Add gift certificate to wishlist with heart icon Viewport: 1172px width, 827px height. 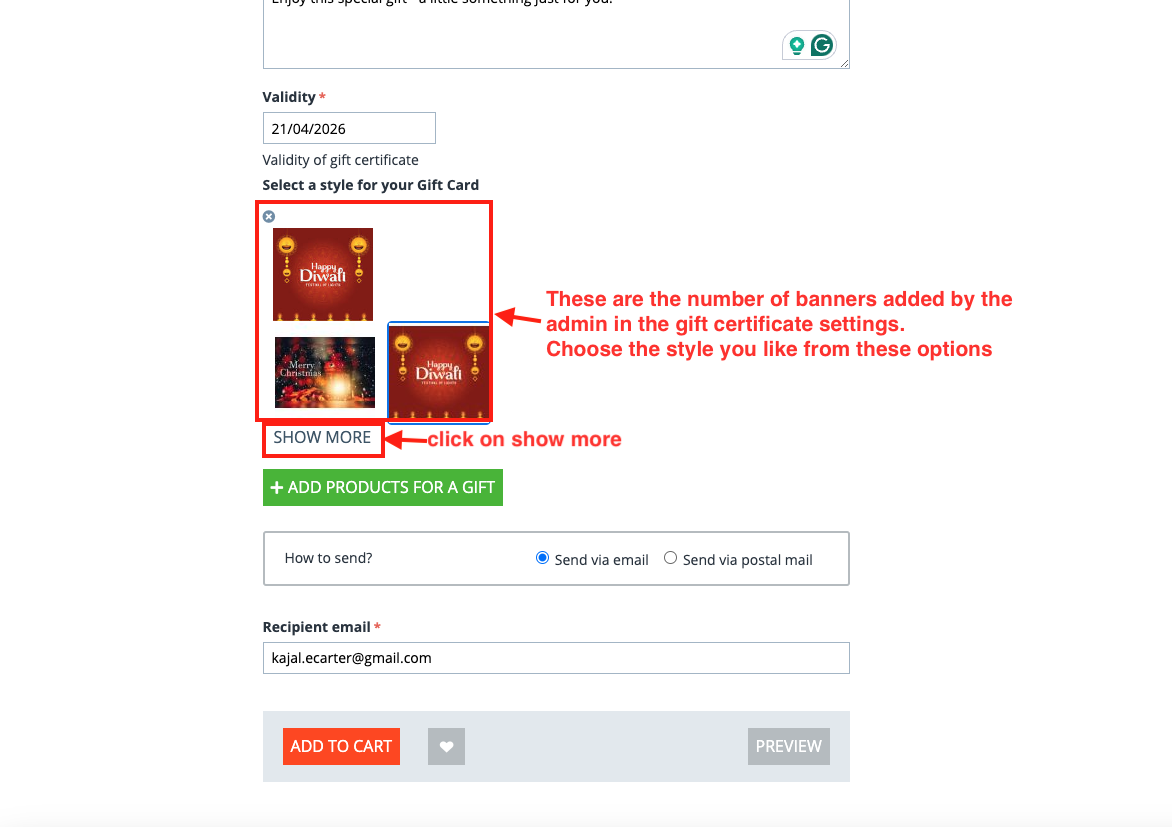[446, 746]
